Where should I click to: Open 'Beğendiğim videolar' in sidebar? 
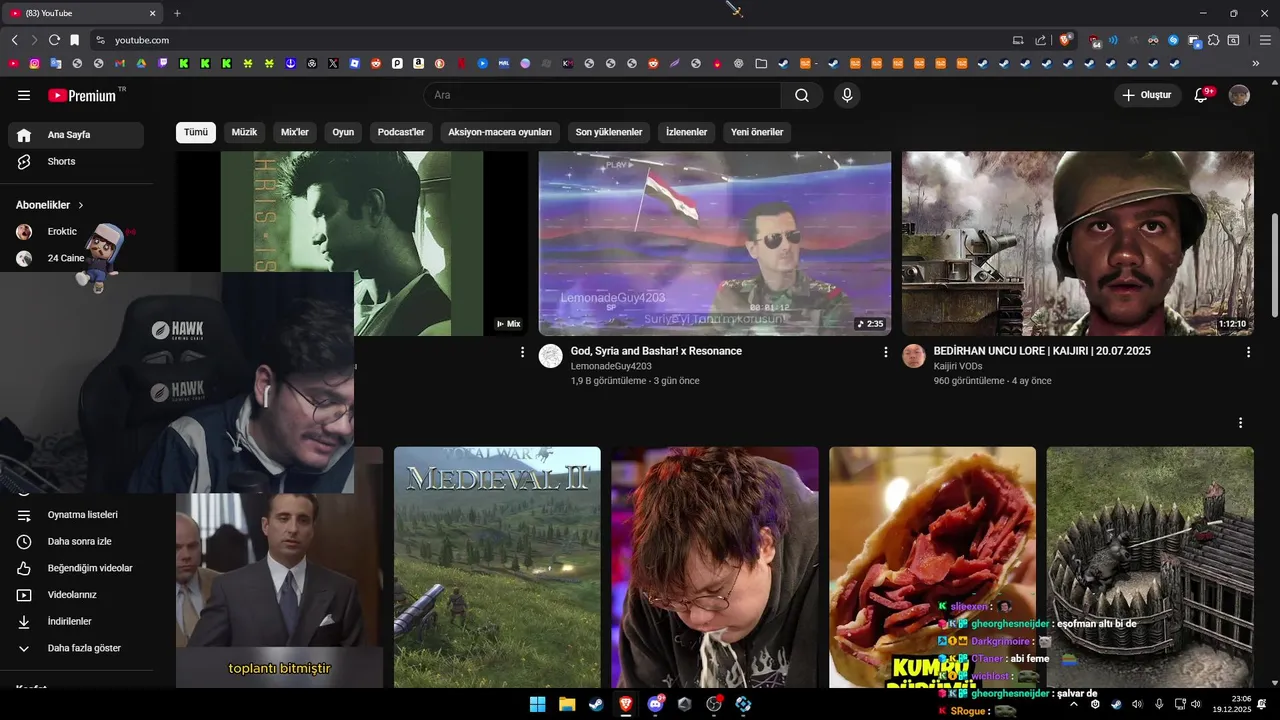click(x=76, y=568)
